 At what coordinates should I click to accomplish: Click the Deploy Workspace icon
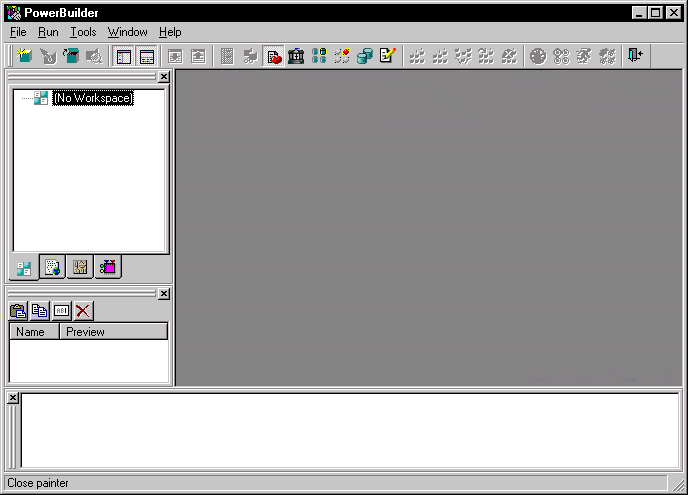tap(463, 56)
